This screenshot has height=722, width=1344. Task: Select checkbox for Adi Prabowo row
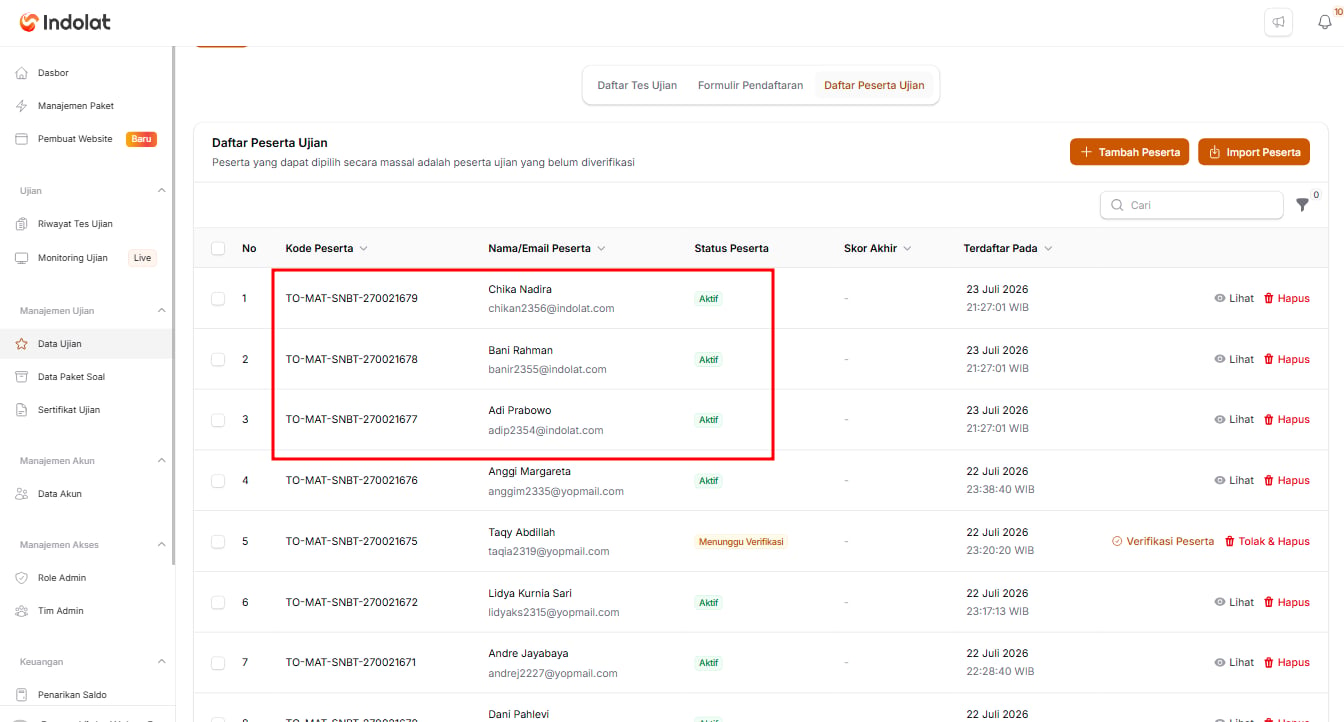[x=218, y=420]
